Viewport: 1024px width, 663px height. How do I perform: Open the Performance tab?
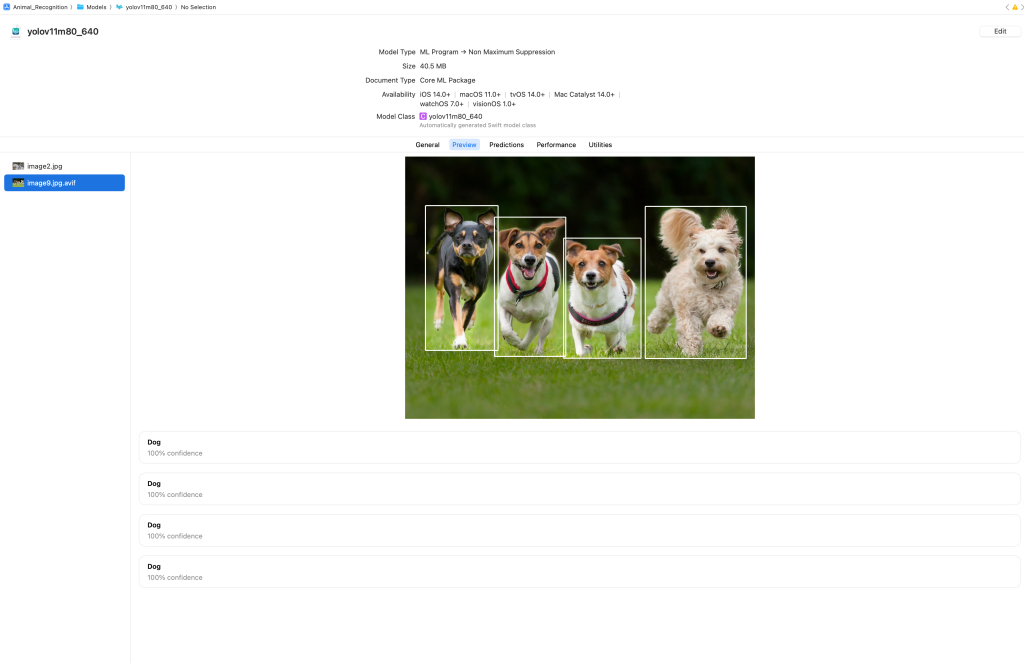click(556, 145)
